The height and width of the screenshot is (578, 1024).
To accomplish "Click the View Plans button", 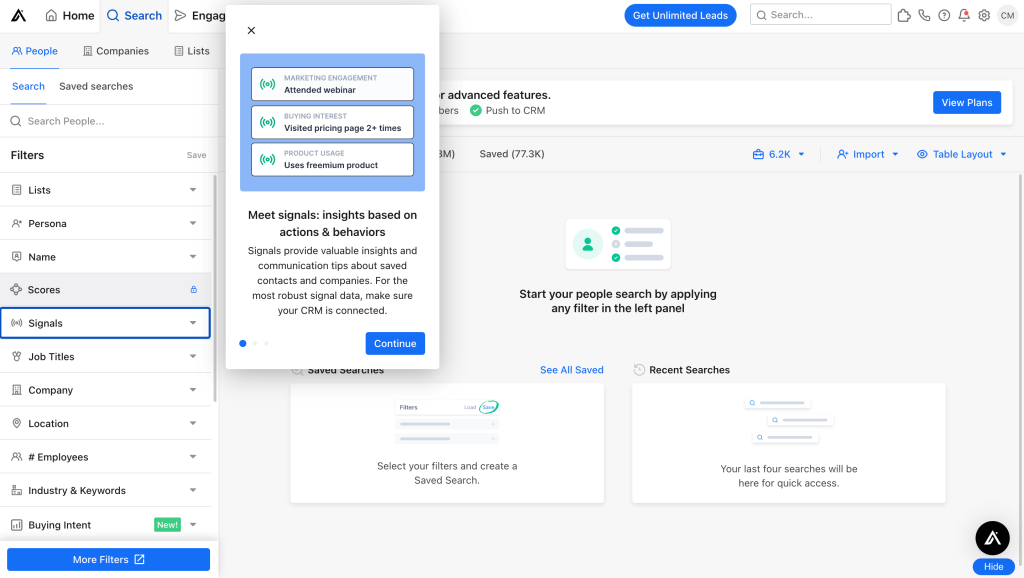I will 967,103.
